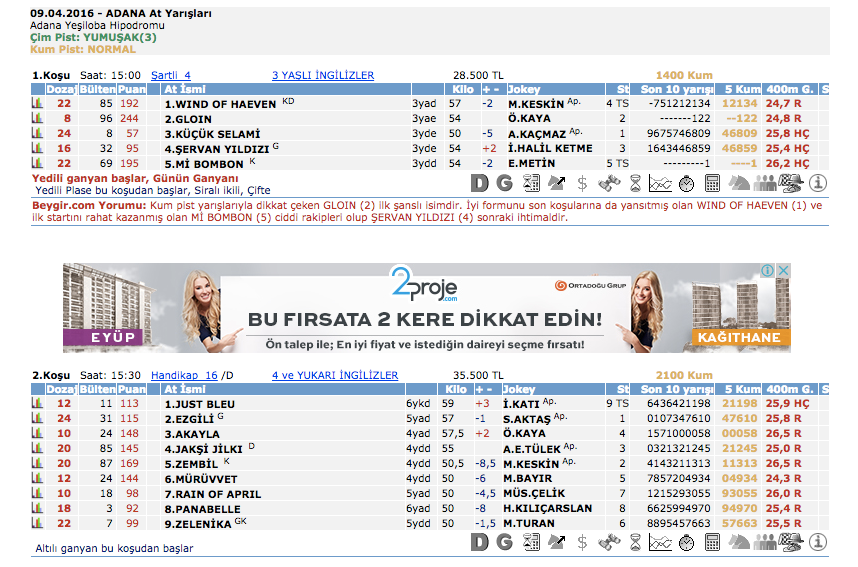
Task: Select horse 3.KÜÇÜK SELAMİ
Action: click(212, 134)
